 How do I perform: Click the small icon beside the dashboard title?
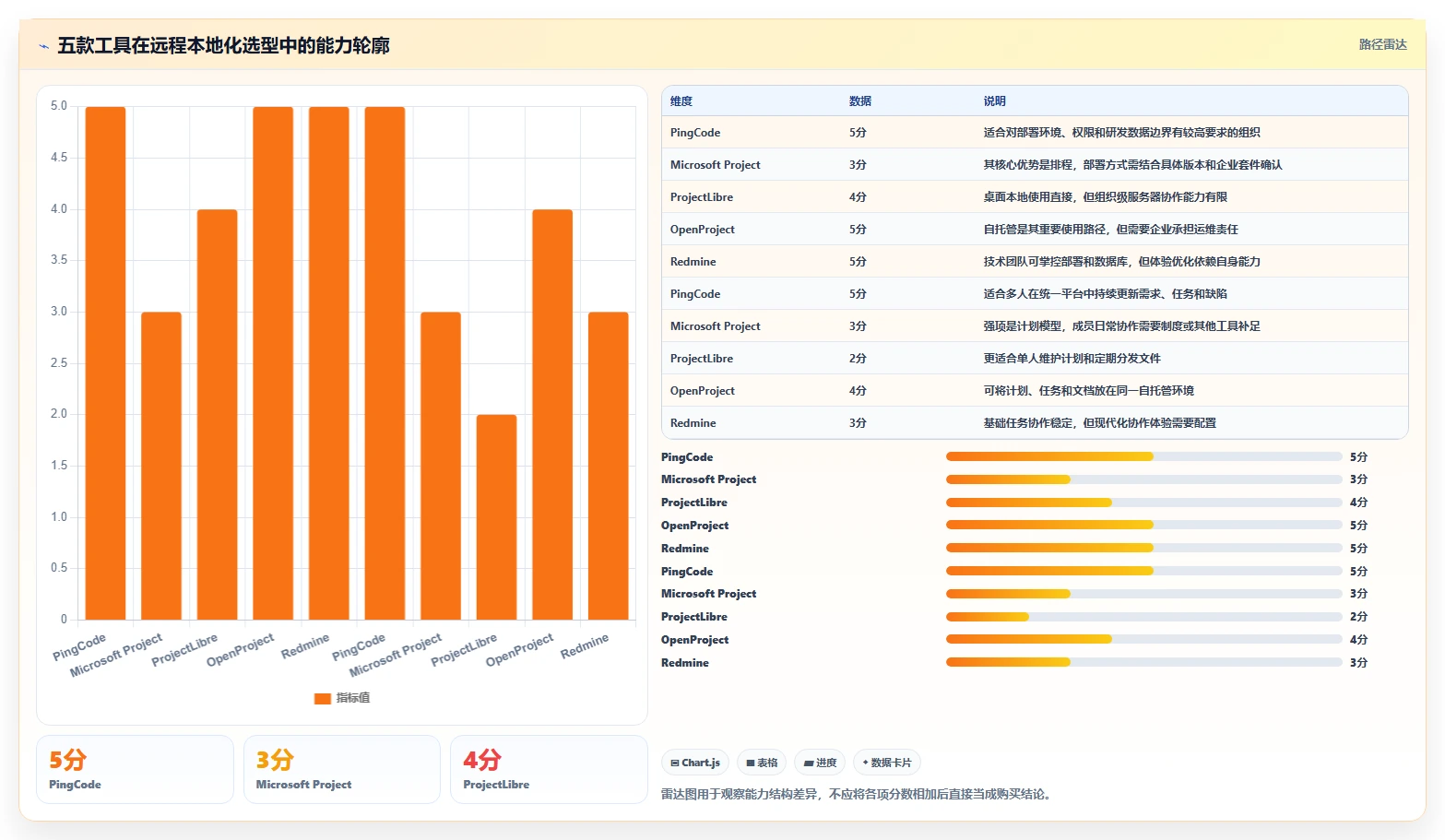43,46
